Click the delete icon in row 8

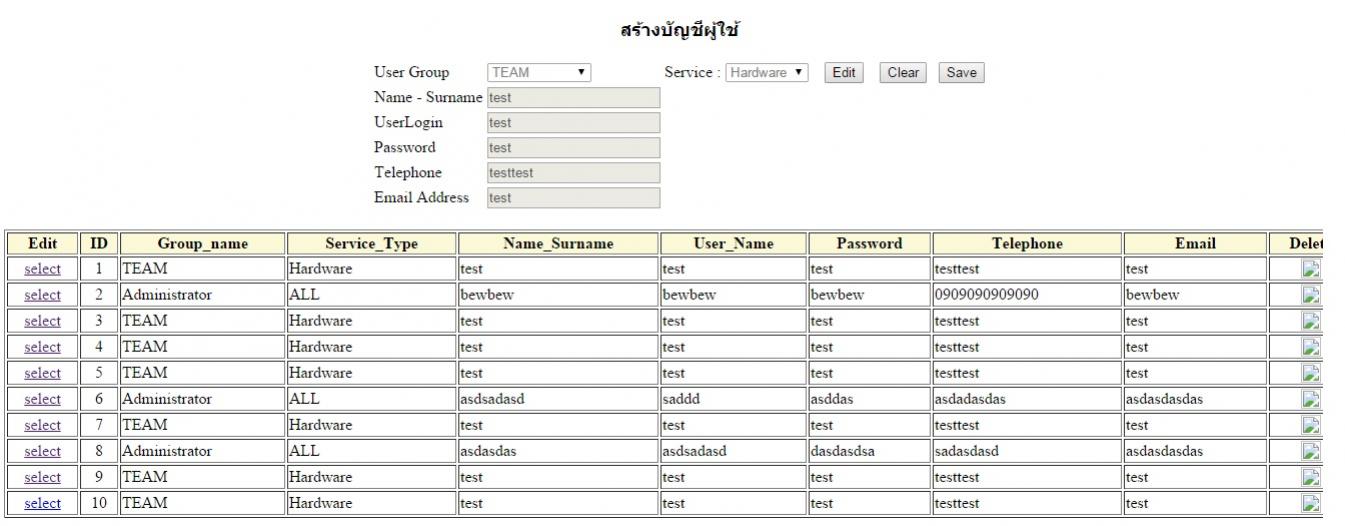click(x=1310, y=451)
